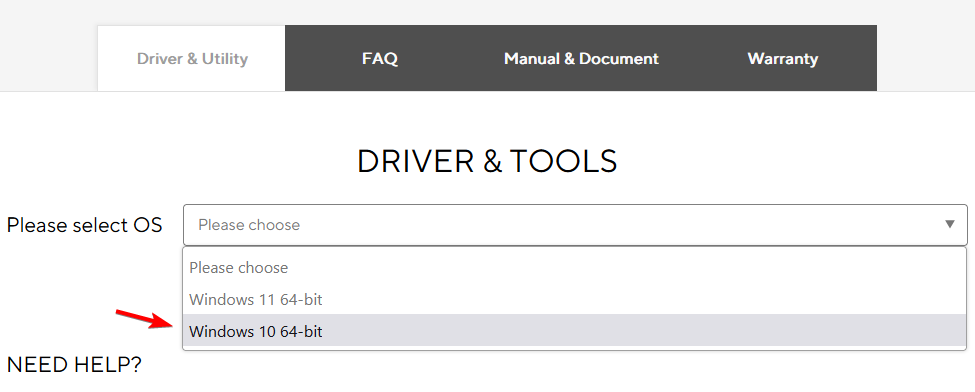Switch to the FAQ tab
The image size is (975, 392).
click(379, 58)
